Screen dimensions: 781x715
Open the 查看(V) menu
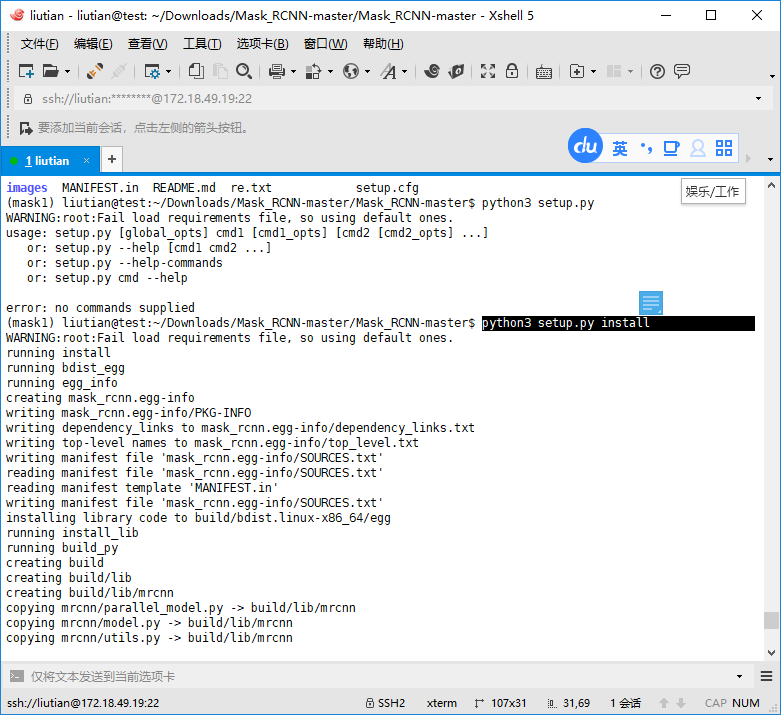(x=147, y=44)
